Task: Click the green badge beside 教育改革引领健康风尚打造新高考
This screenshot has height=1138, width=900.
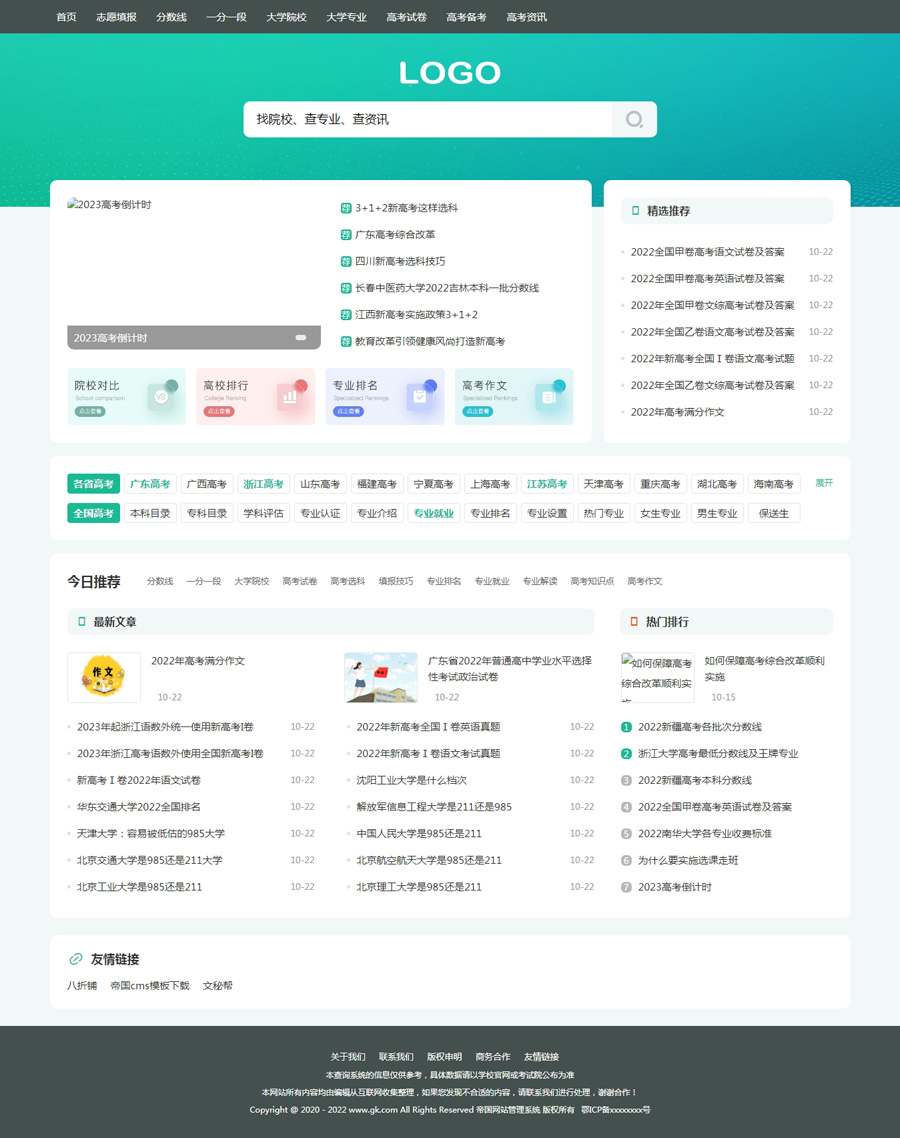Action: pyautogui.click(x=346, y=342)
